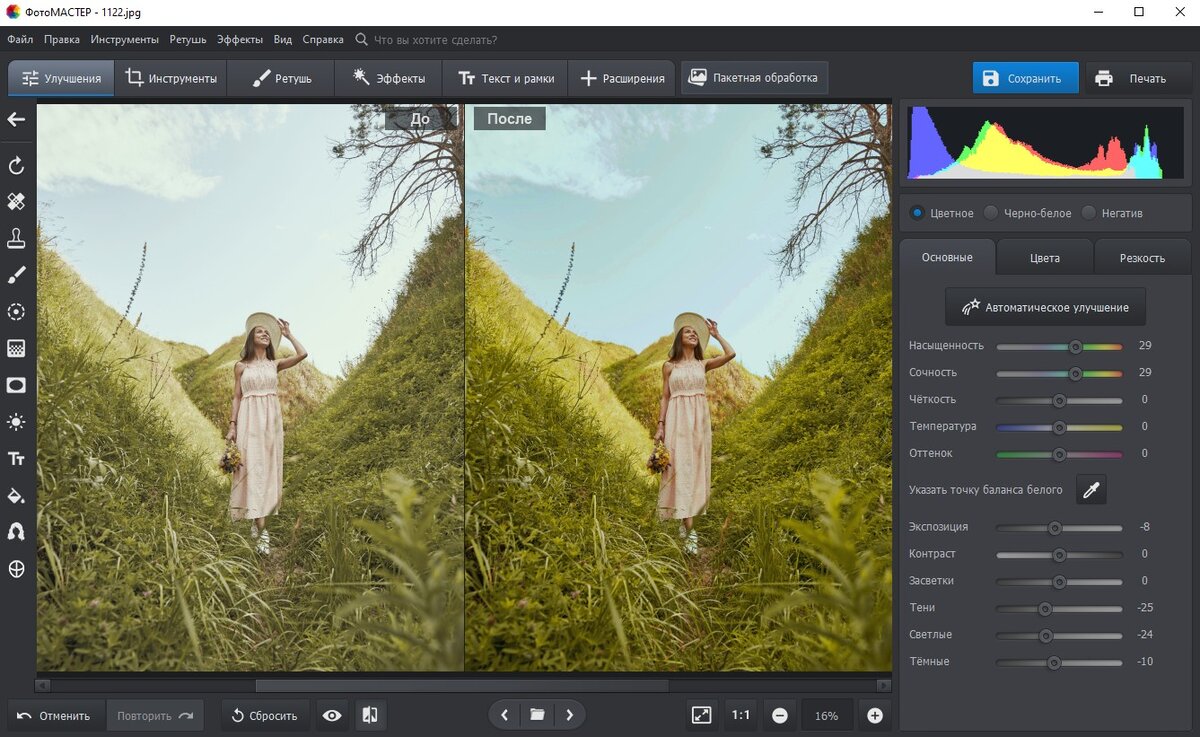This screenshot has height=737, width=1200.
Task: Select the horseshoe-shaped tool icon
Action: 16,532
